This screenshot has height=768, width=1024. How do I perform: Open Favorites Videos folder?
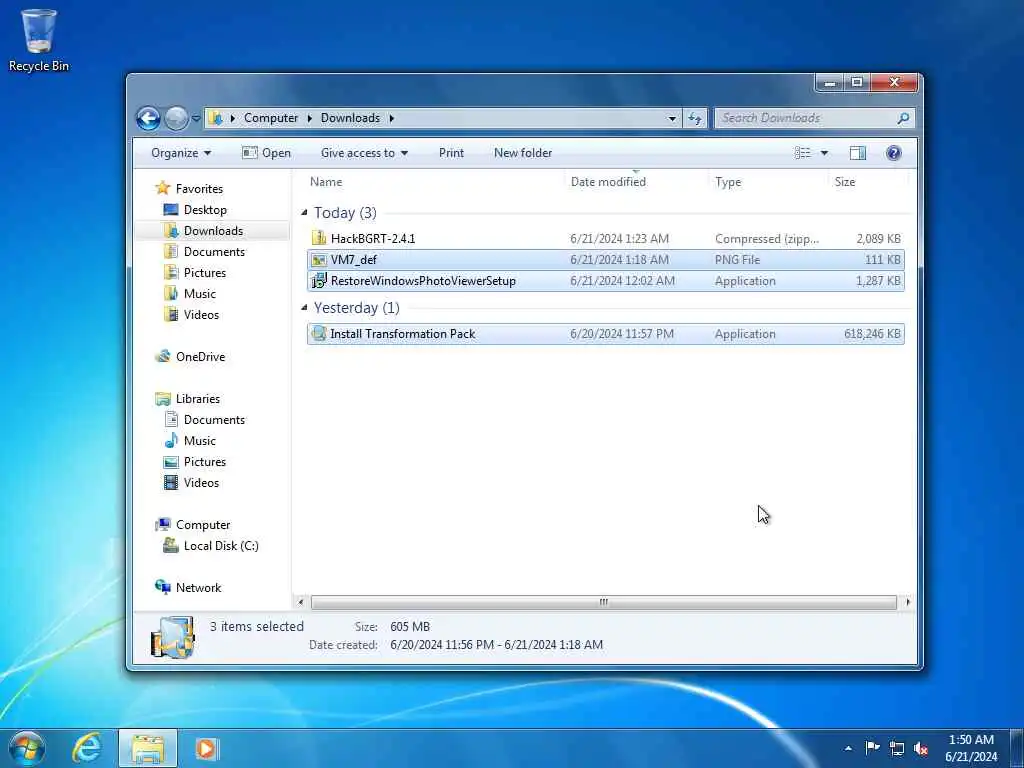click(x=200, y=314)
